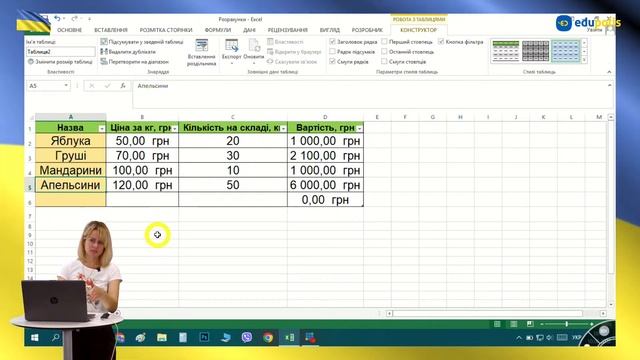Screen dimensions: 640x360
Task: Open the 'ФОРМУЛИ' ribbon tab
Action: click(218, 30)
